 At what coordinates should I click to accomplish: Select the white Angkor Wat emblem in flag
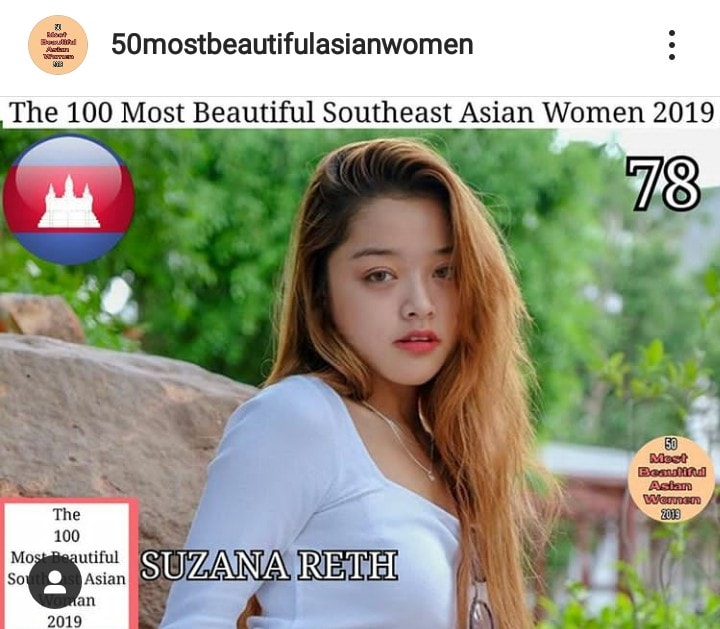[x=69, y=202]
